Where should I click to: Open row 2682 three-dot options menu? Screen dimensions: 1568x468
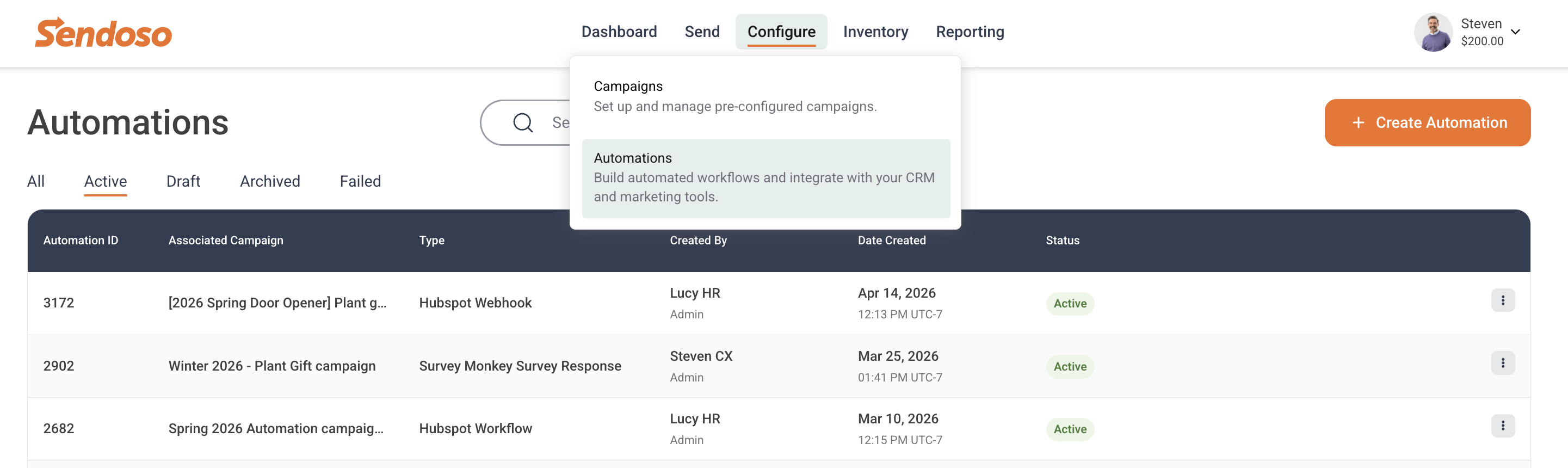1502,426
